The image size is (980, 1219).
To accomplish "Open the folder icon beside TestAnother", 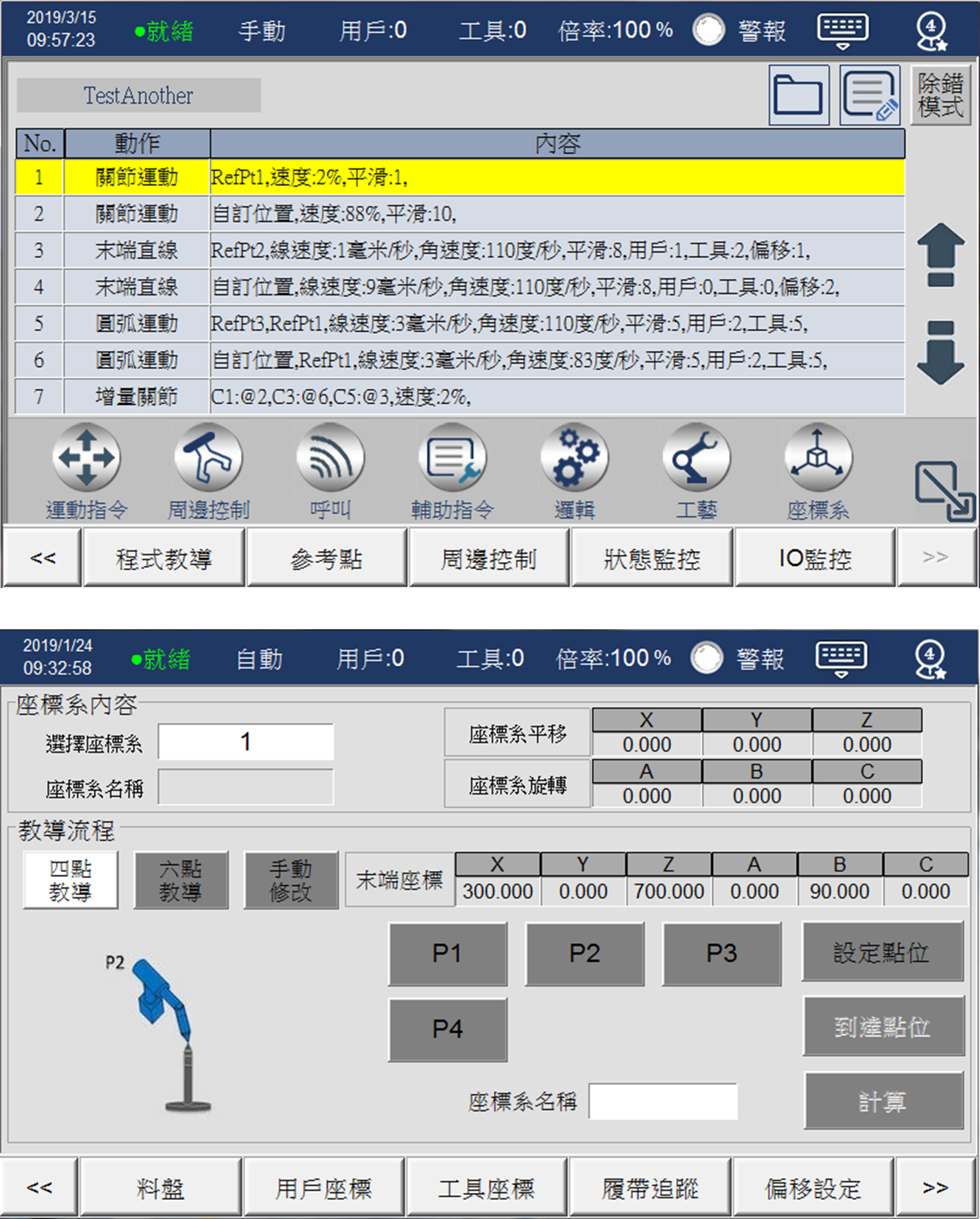I will [x=798, y=96].
